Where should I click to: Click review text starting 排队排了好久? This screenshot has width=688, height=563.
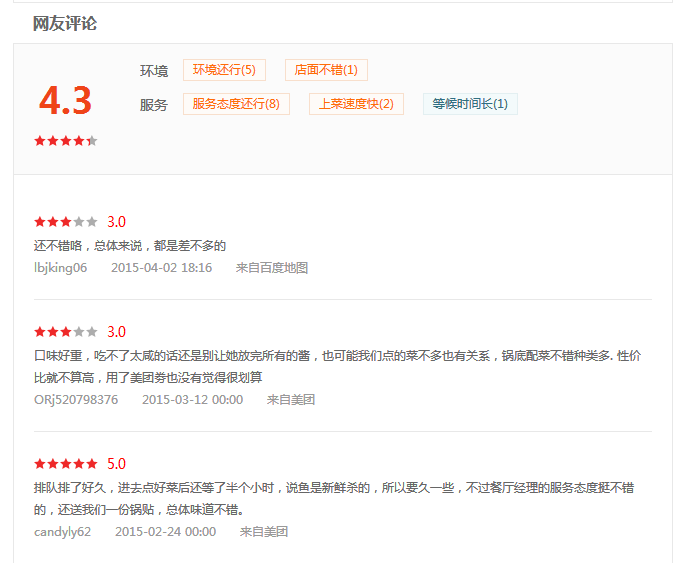334,498
